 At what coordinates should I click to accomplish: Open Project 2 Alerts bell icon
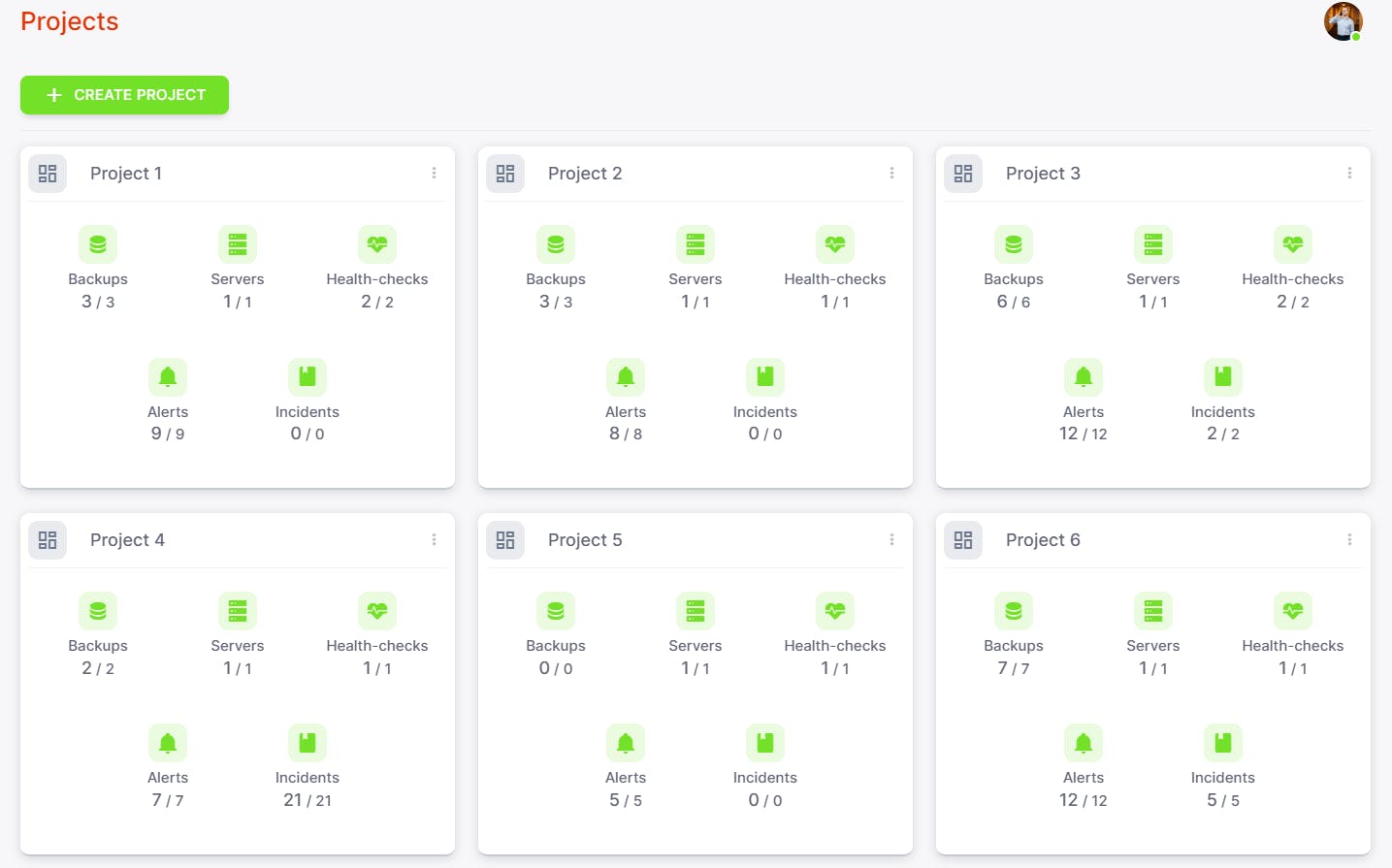pos(626,377)
